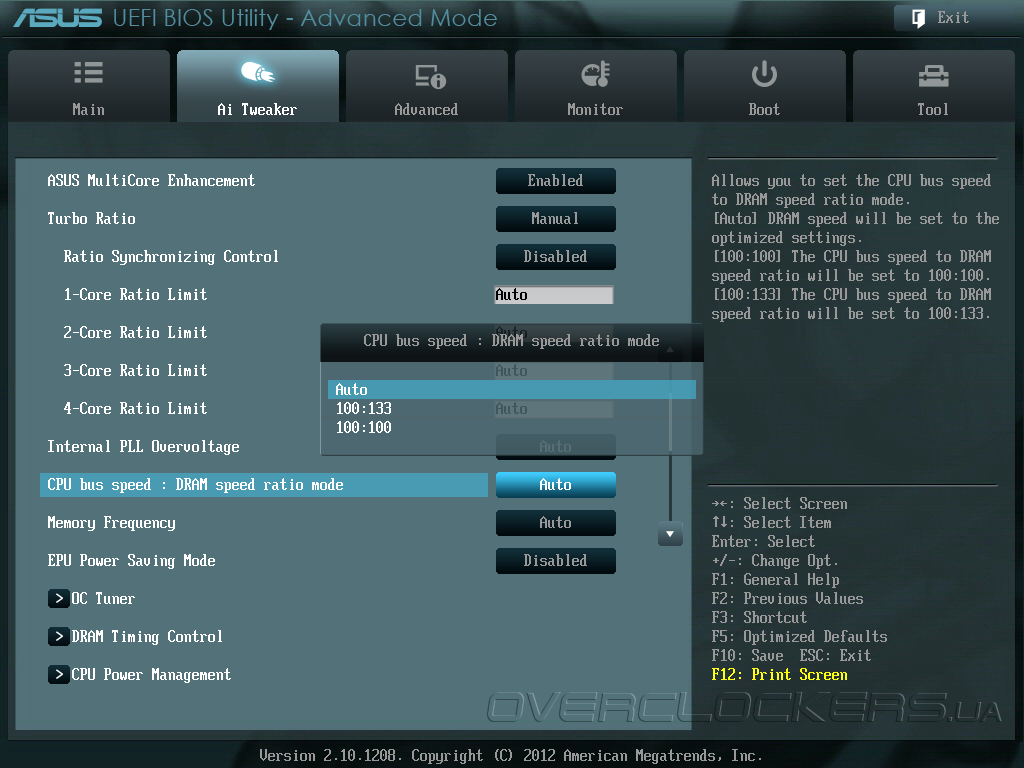Click the Tool tab printer icon

[x=933, y=76]
